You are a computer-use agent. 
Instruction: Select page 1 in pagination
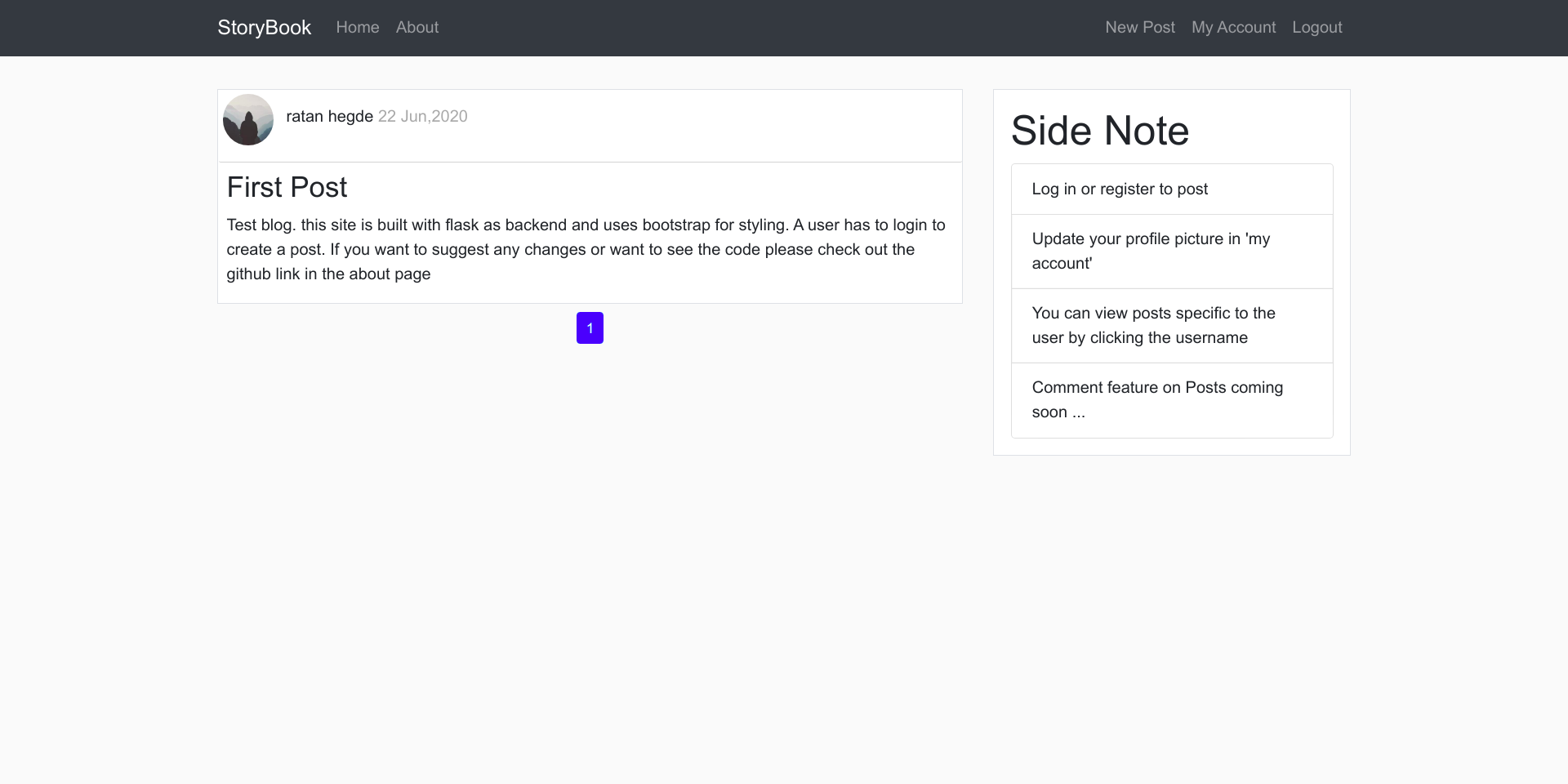[590, 327]
